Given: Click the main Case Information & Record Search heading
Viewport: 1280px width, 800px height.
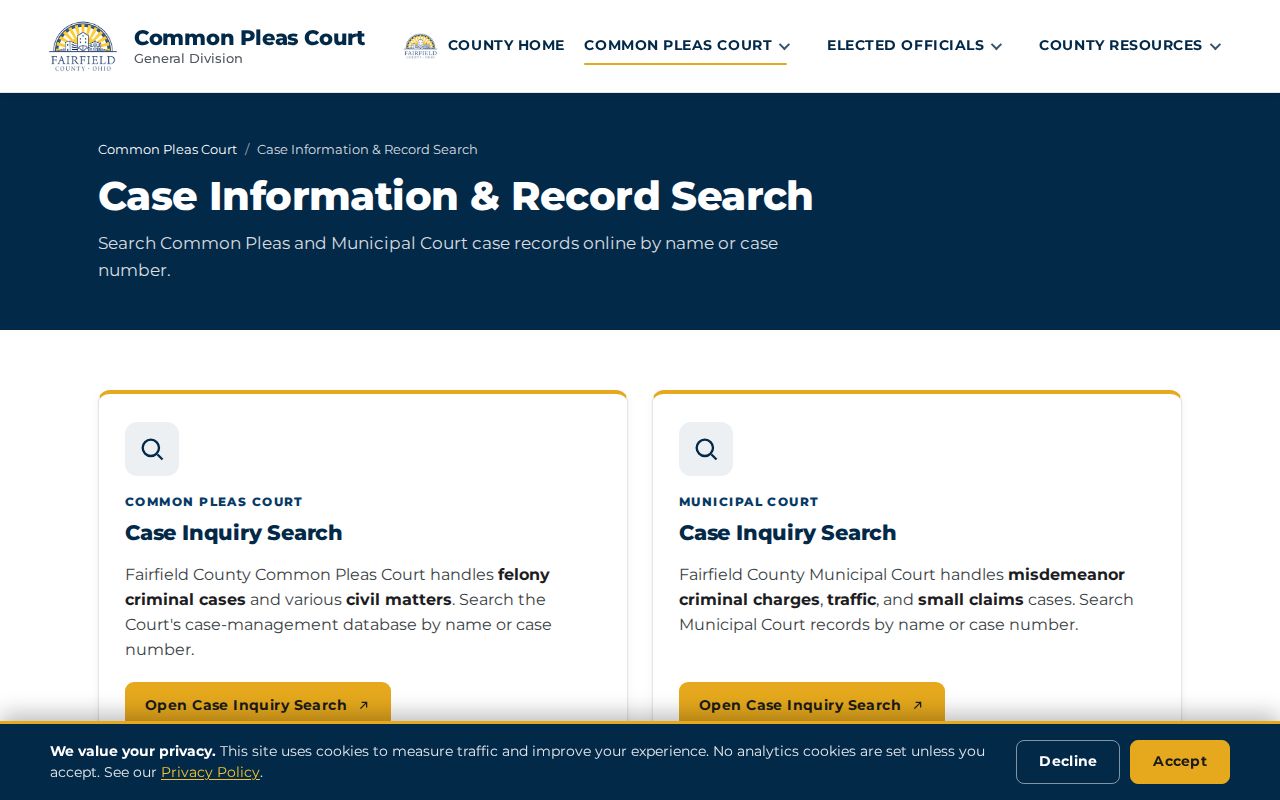Looking at the screenshot, I should [456, 196].
